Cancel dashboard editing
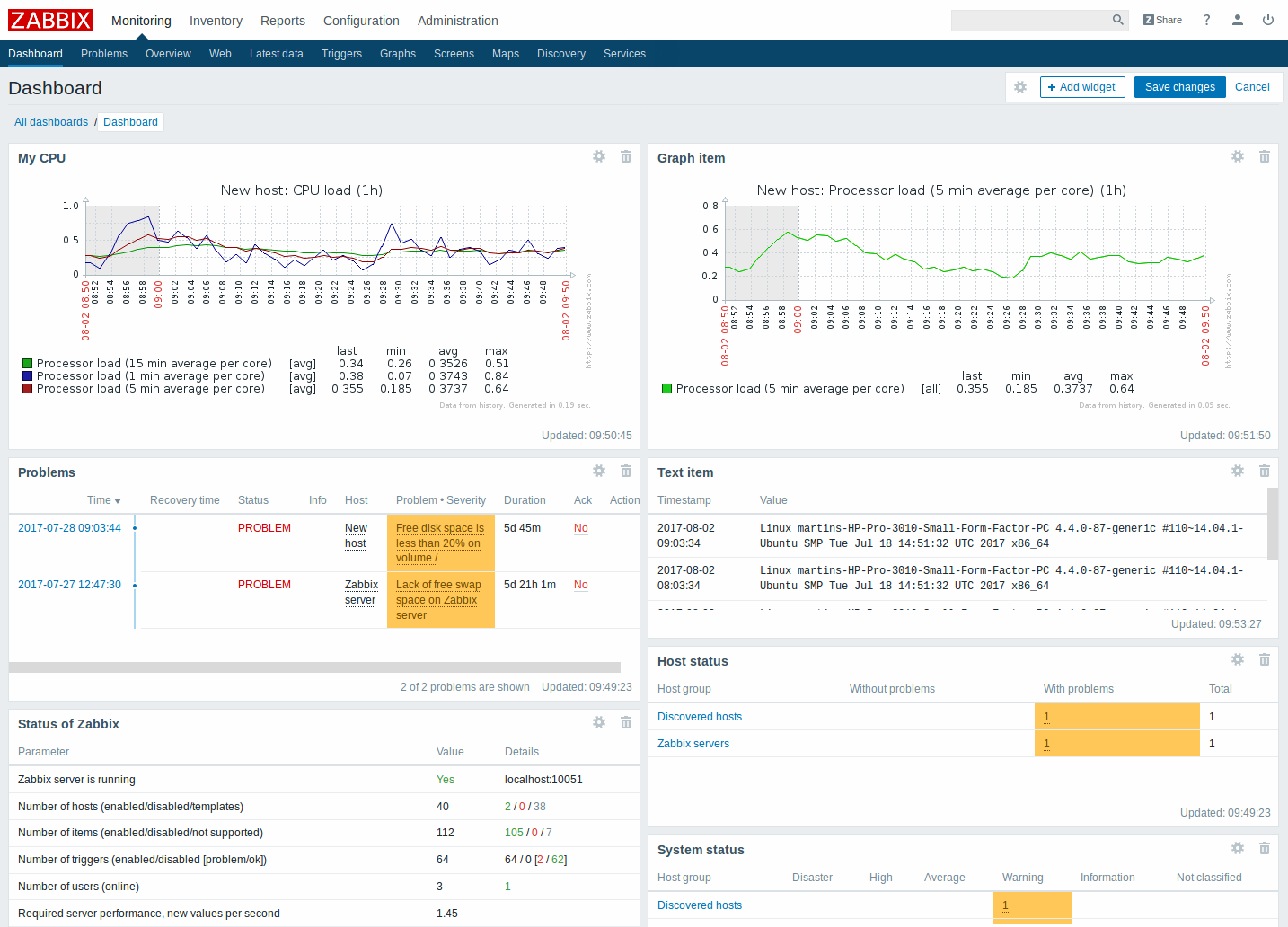 tap(1252, 87)
